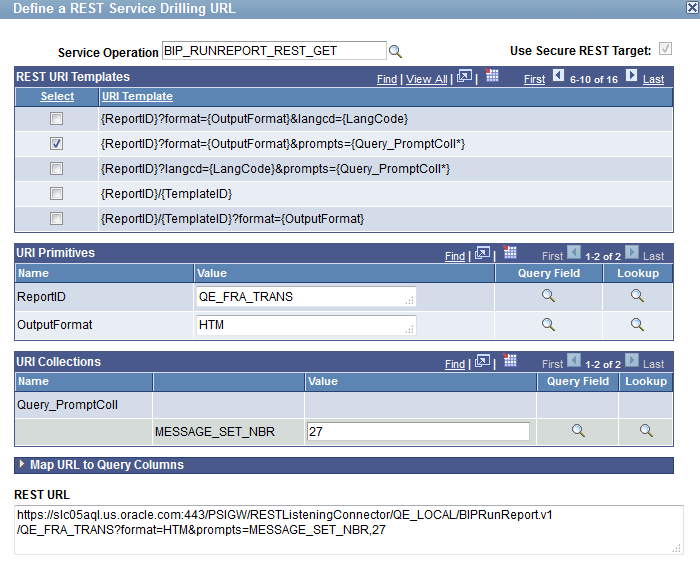Edit the MESSAGE_SET_NBR value field
The image size is (700, 562).
(x=418, y=432)
